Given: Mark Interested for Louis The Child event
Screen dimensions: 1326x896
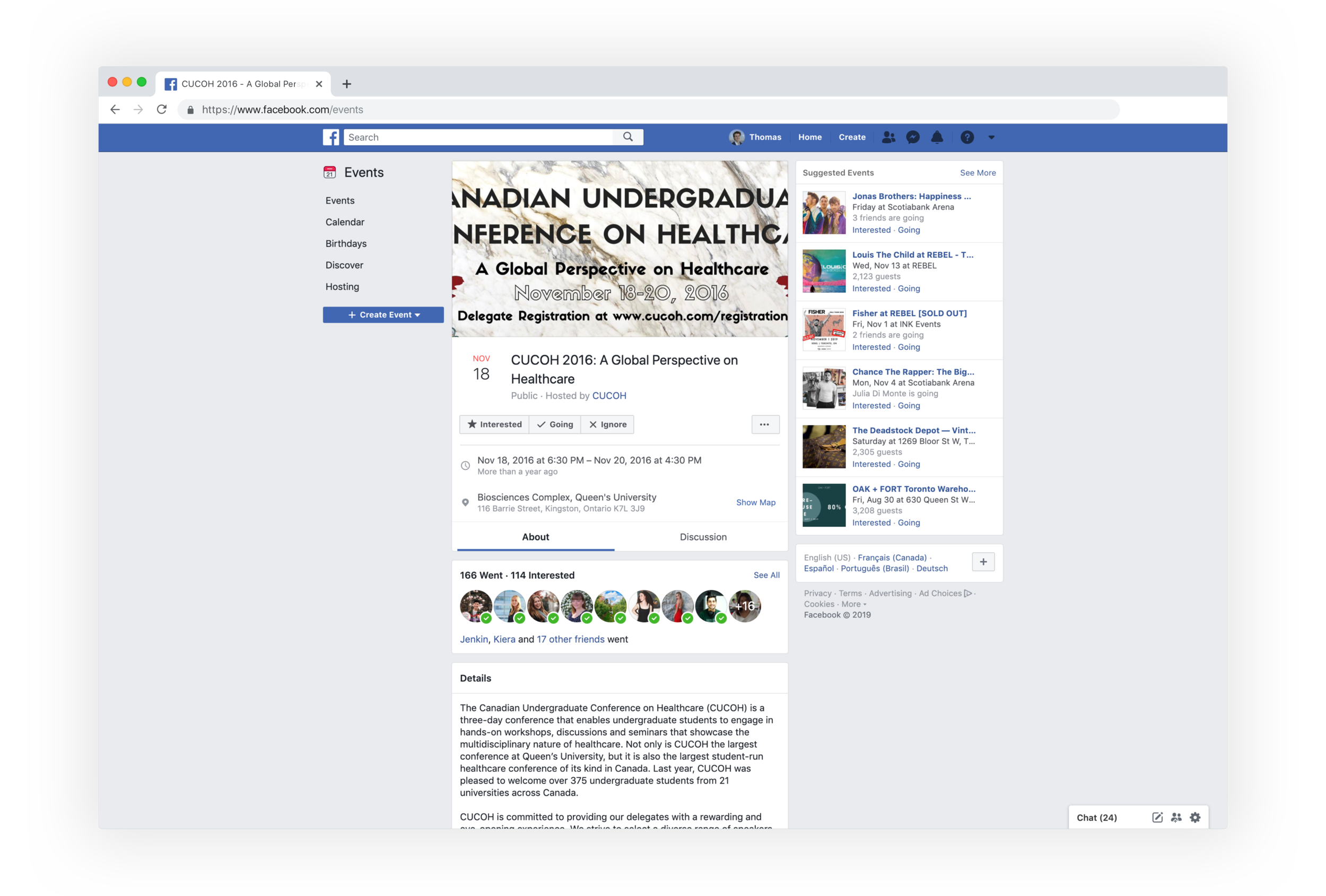Looking at the screenshot, I should [x=871, y=289].
